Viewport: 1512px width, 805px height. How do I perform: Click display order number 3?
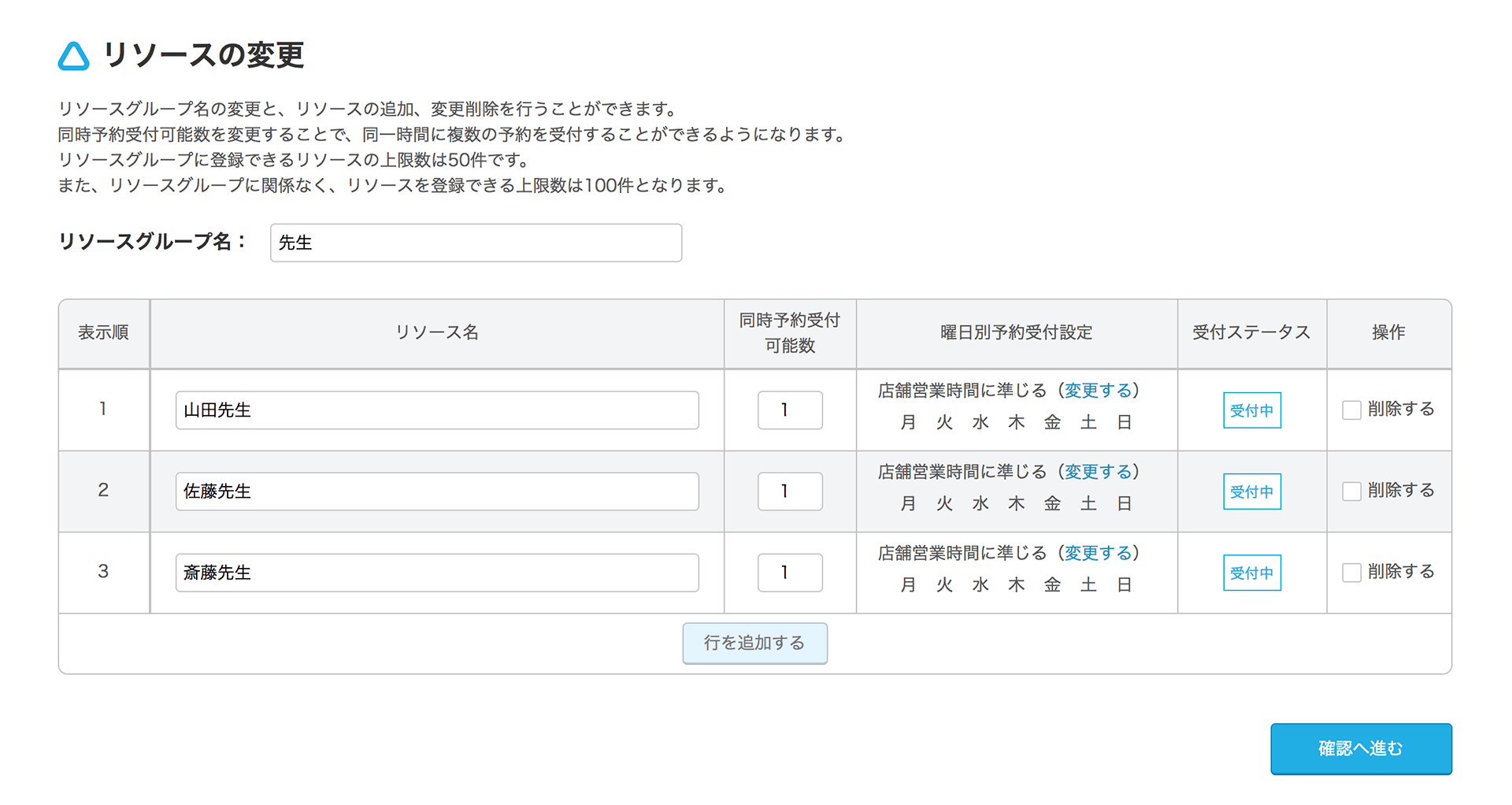click(103, 572)
